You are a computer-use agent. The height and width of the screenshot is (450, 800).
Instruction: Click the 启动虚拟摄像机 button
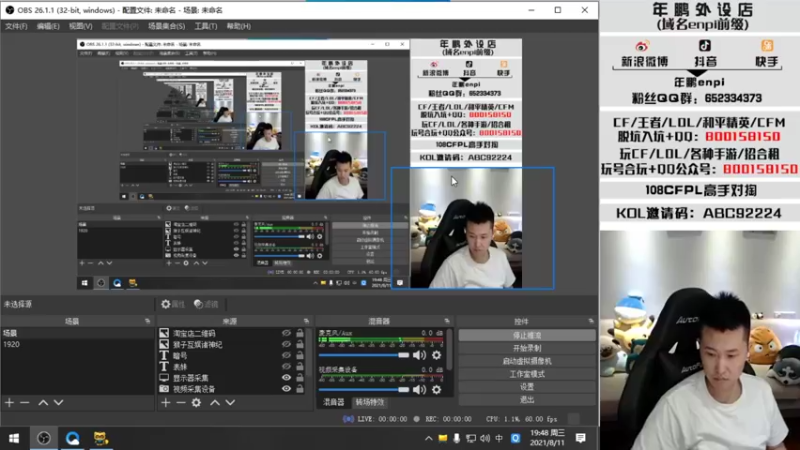click(x=527, y=361)
